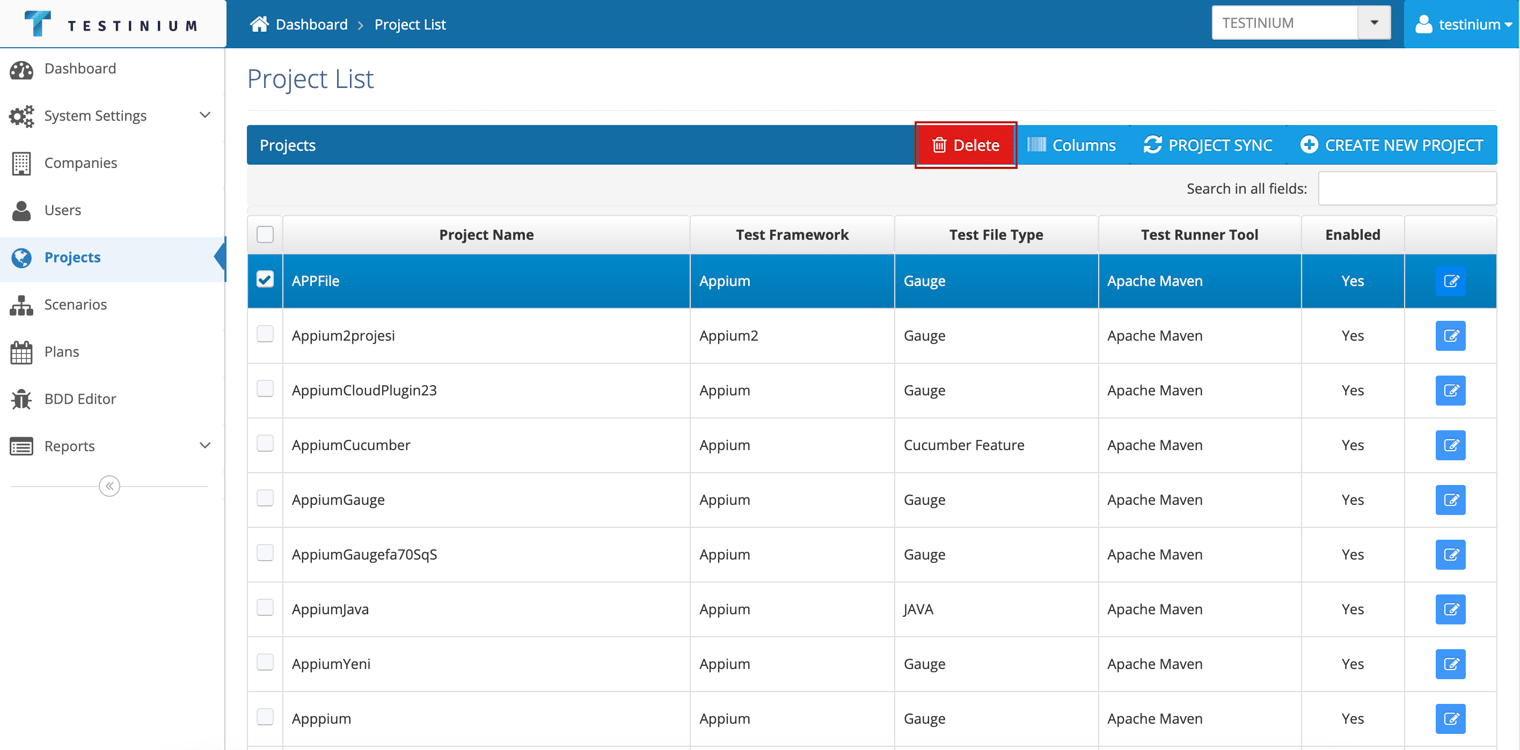Edit the AppiumGauge project
This screenshot has height=750, width=1520.
pyautogui.click(x=1451, y=500)
